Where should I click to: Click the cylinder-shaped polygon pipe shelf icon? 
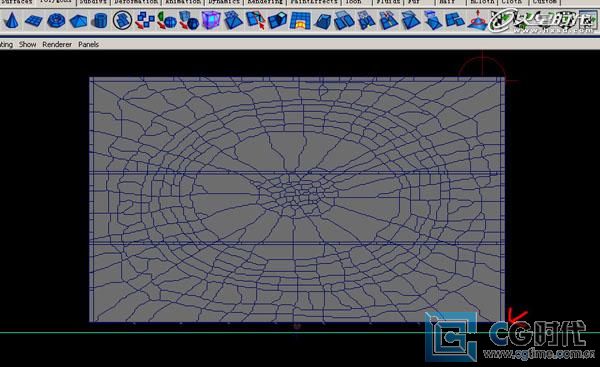[x=100, y=20]
